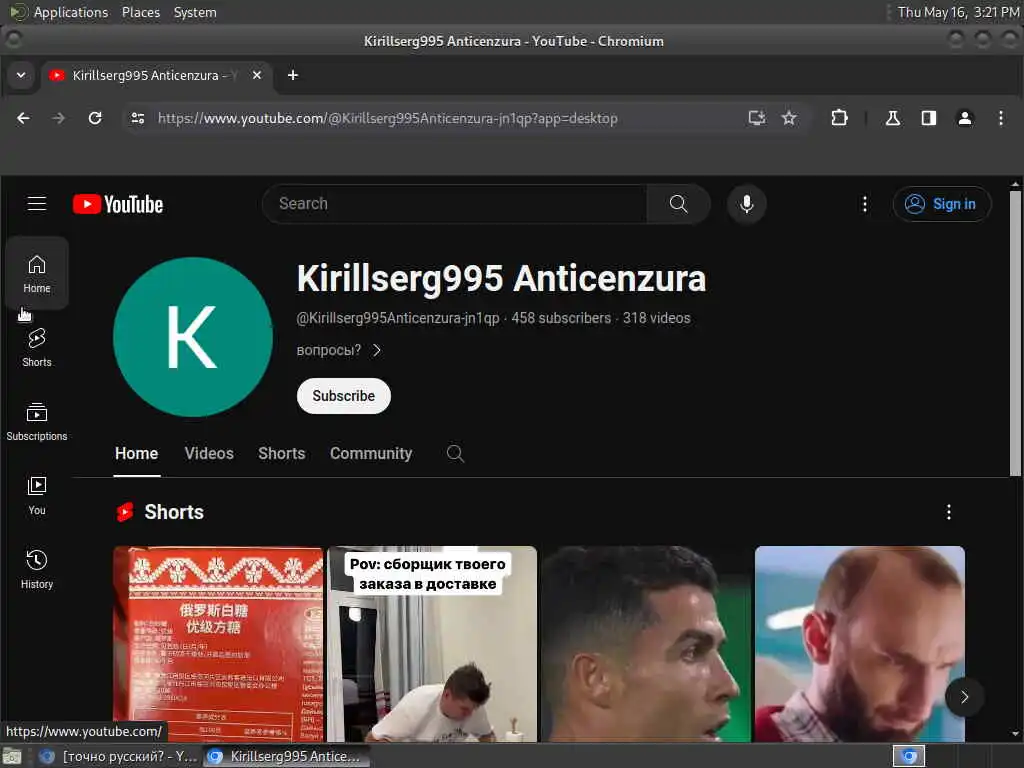
Task: Open the extensions puzzle icon
Action: [839, 118]
